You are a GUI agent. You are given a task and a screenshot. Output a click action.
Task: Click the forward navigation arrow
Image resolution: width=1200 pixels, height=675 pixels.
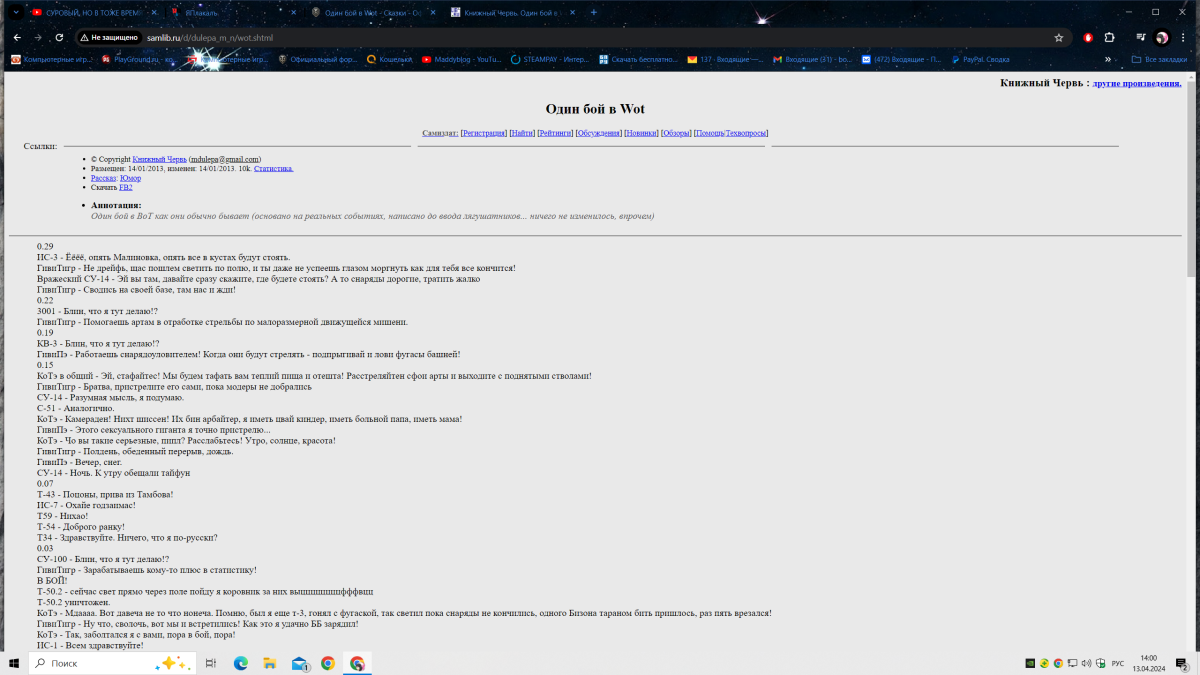(x=38, y=37)
